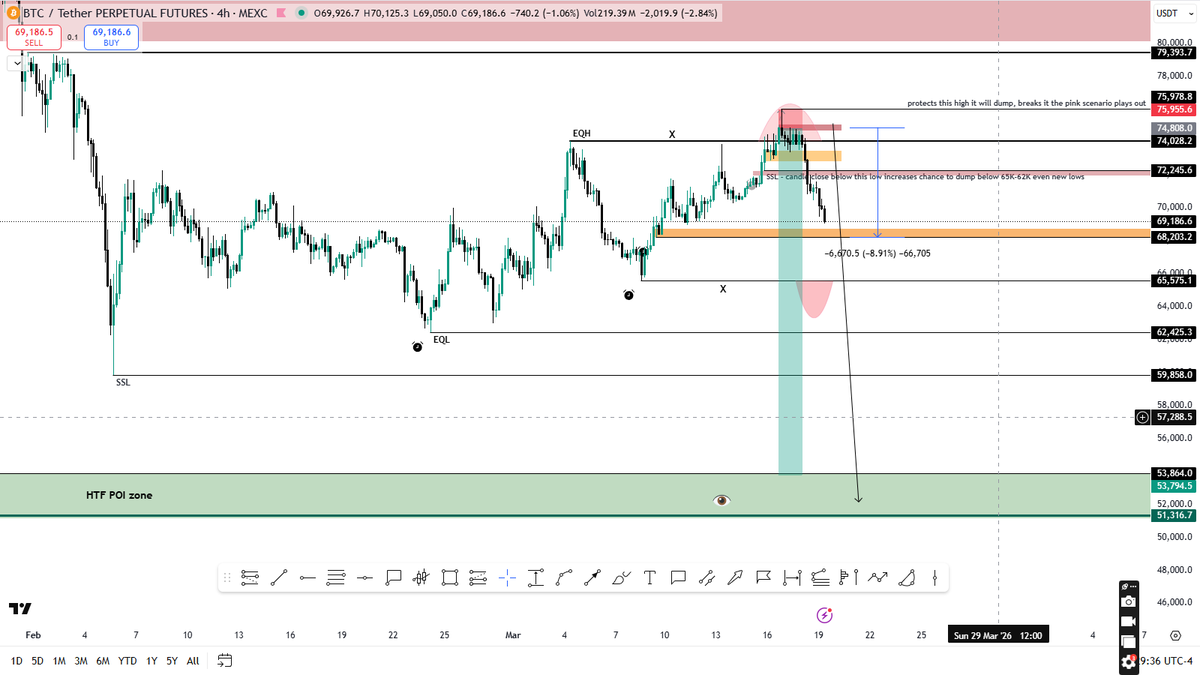The height and width of the screenshot is (675, 1200).
Task: Select the Callout note drawing tool
Action: pyautogui.click(x=393, y=577)
